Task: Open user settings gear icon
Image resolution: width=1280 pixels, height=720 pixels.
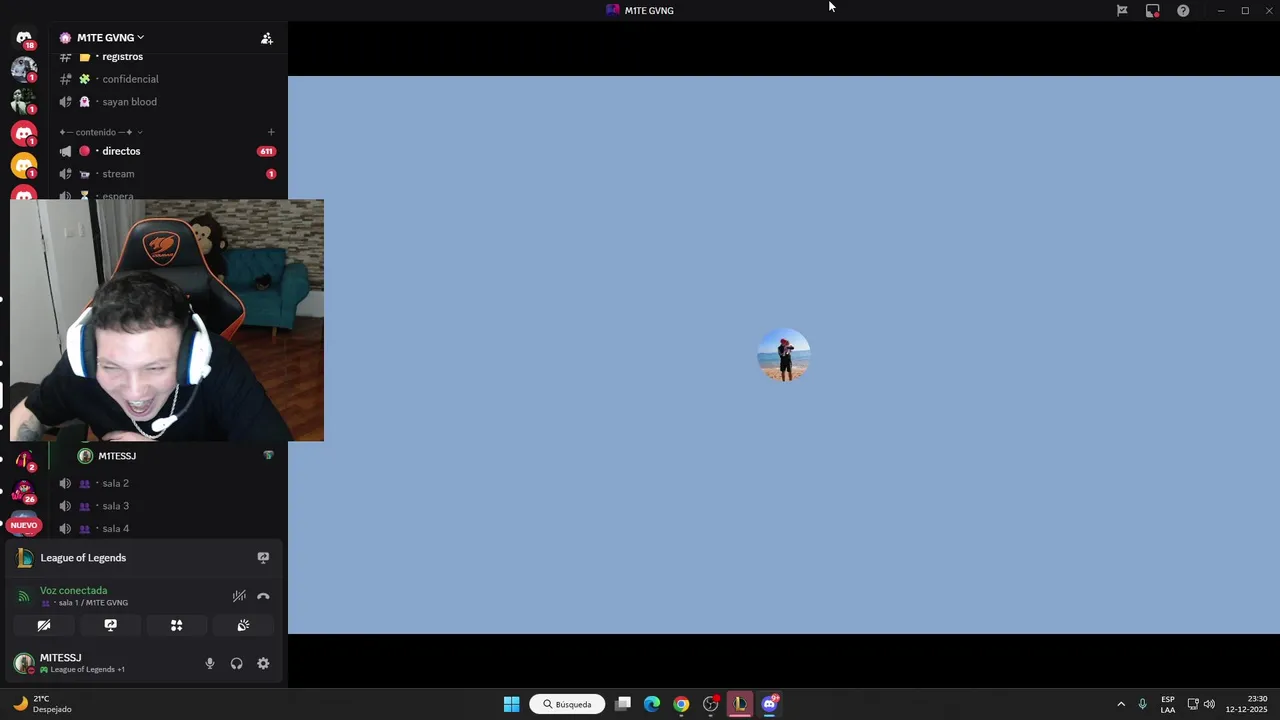Action: (263, 663)
